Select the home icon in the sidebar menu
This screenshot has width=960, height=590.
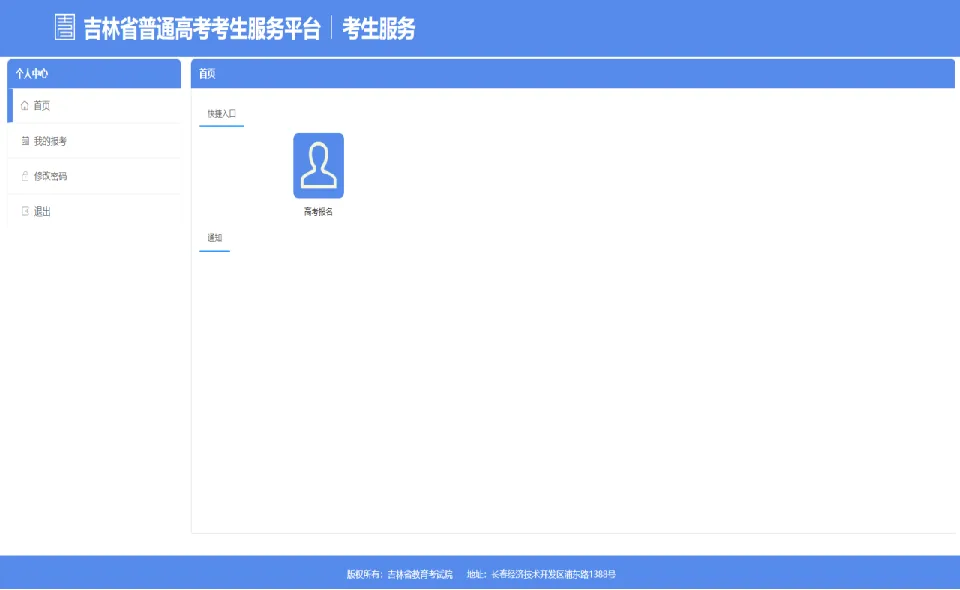coord(24,105)
